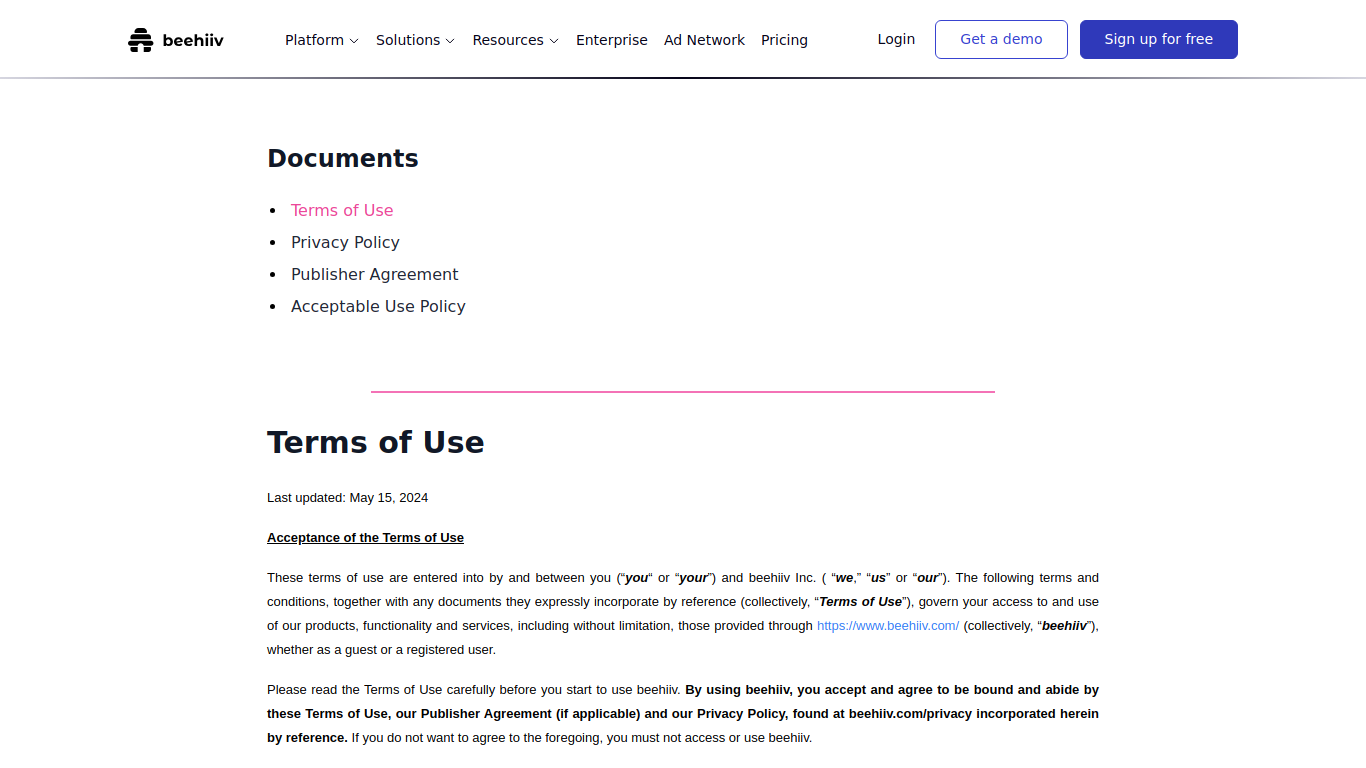Click the Login link
The height and width of the screenshot is (768, 1366).
(896, 39)
